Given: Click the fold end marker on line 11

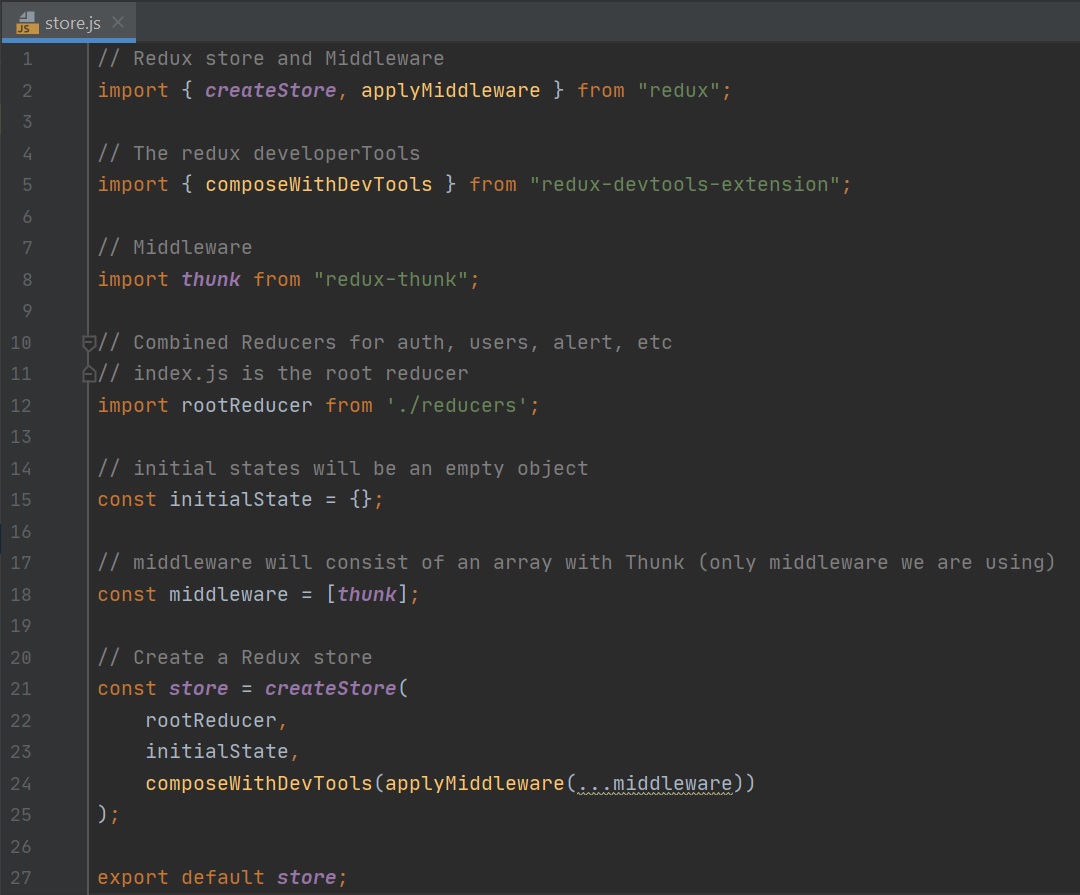Looking at the screenshot, I should [x=89, y=374].
